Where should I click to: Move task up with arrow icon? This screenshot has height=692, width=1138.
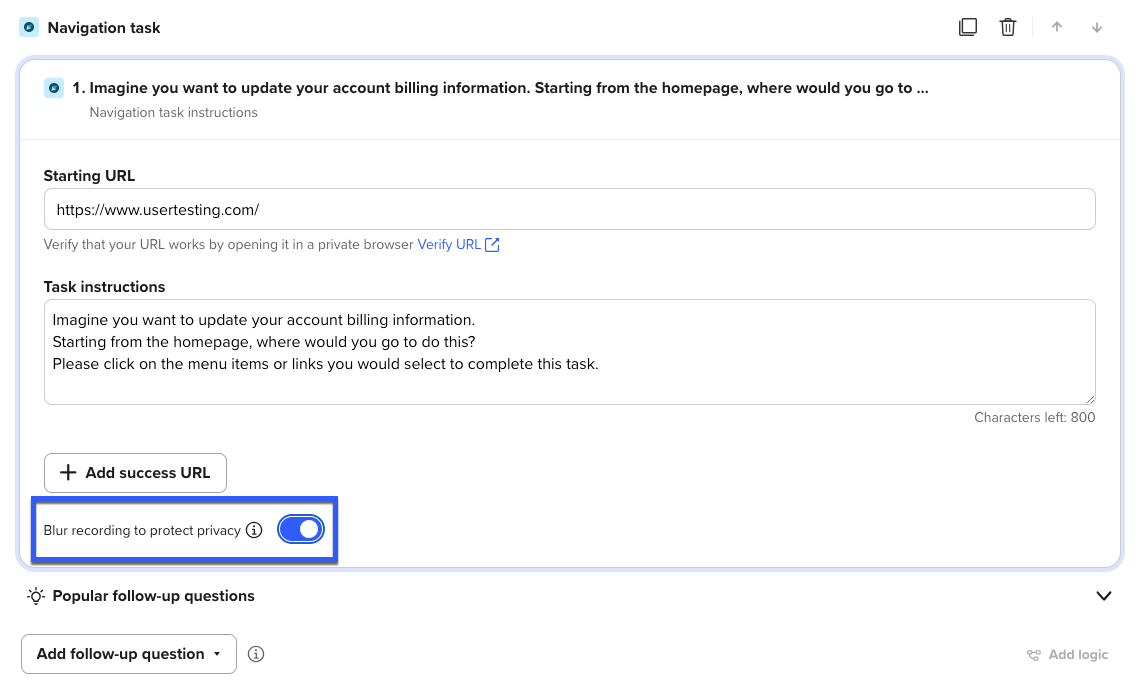click(x=1057, y=27)
